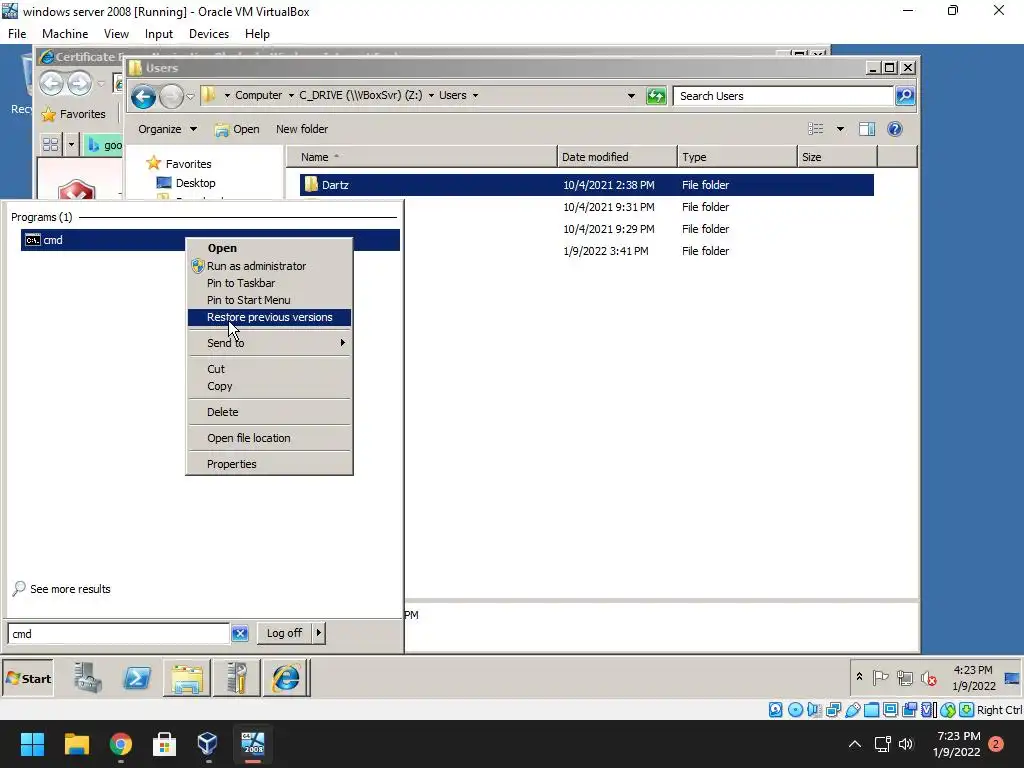Select the Dartz folder row

[x=586, y=185]
